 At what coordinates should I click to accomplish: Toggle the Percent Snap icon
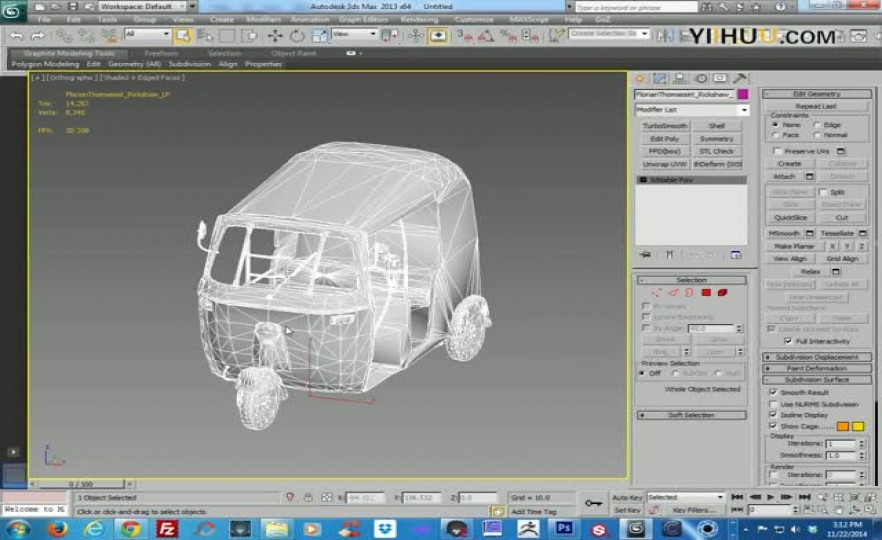(508, 36)
